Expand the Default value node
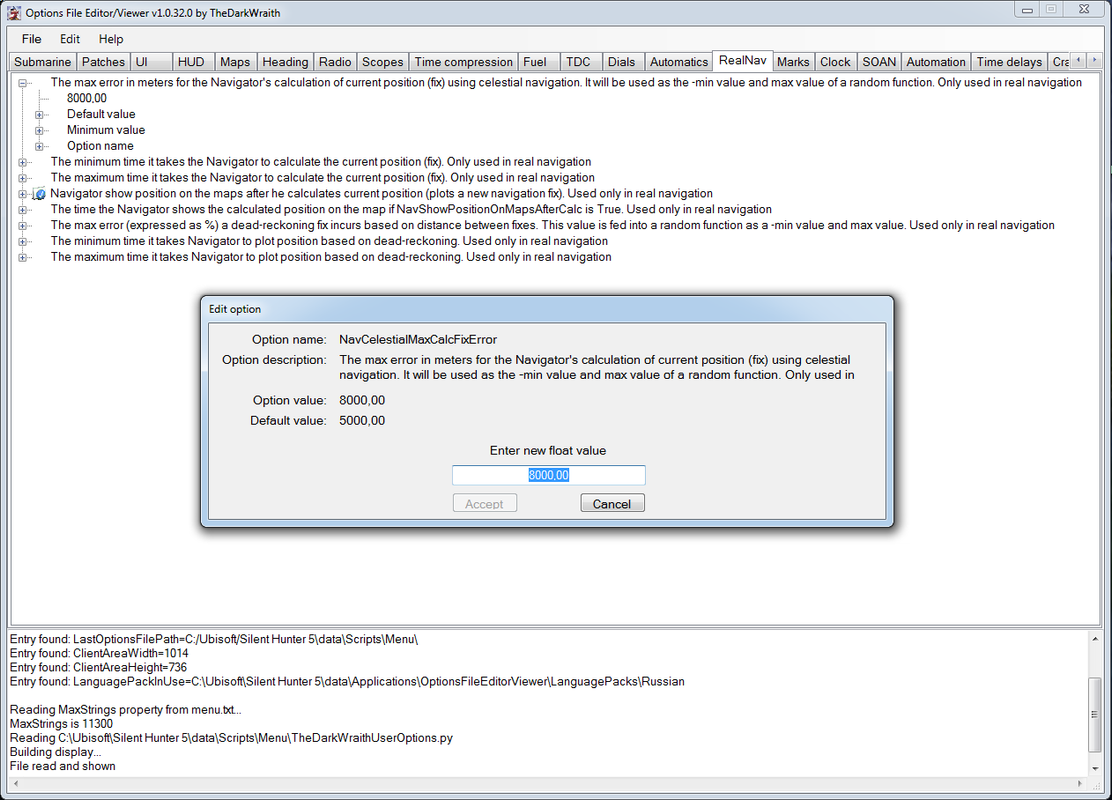Screen dimensions: 1112x800 pyautogui.click(x=40, y=114)
